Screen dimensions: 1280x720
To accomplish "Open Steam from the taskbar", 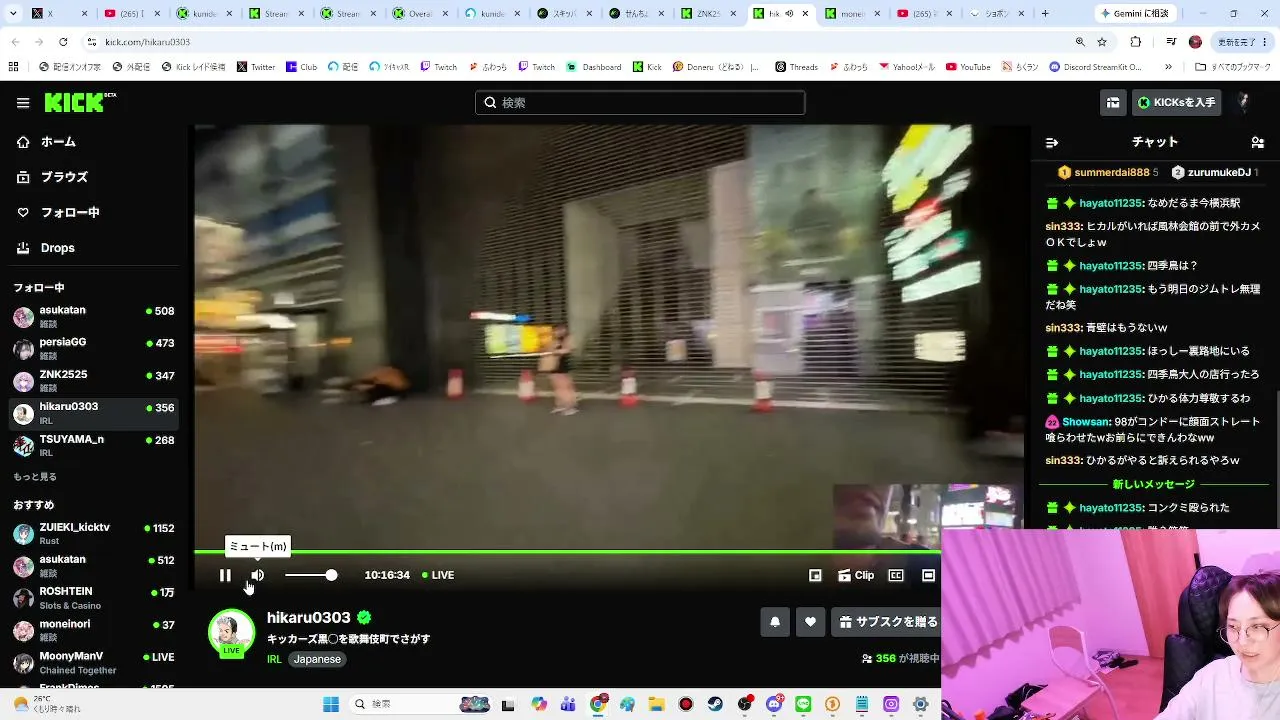I will coord(715,704).
